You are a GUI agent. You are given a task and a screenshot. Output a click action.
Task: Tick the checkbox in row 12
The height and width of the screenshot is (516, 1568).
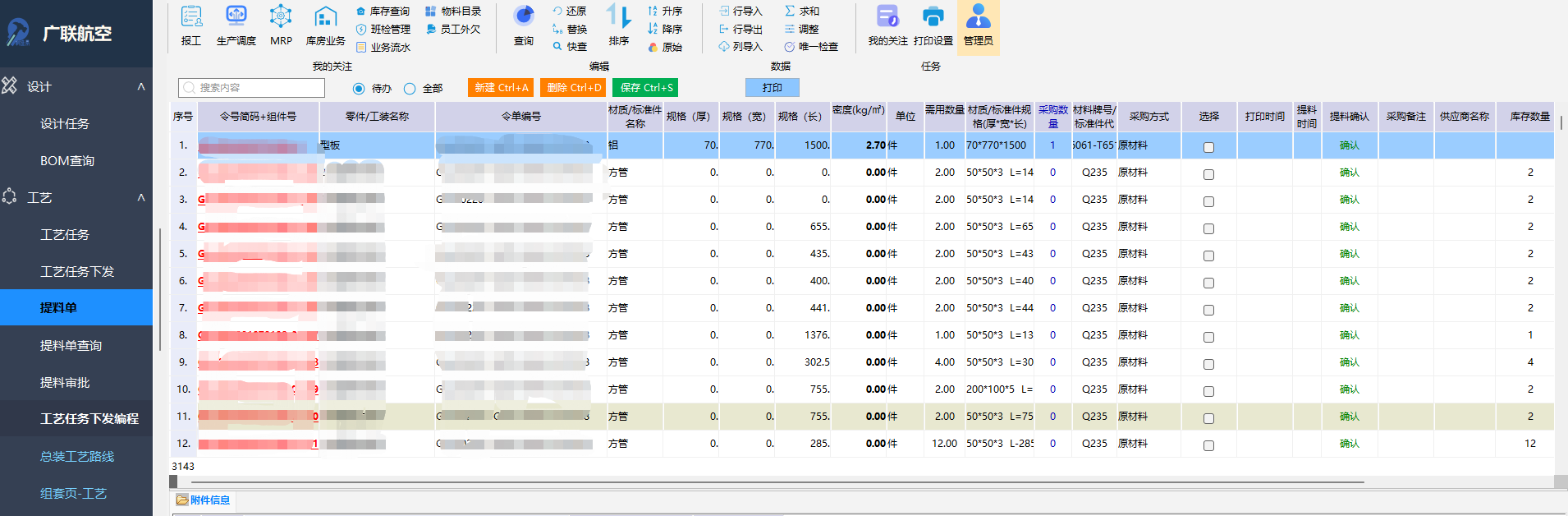tap(1208, 446)
